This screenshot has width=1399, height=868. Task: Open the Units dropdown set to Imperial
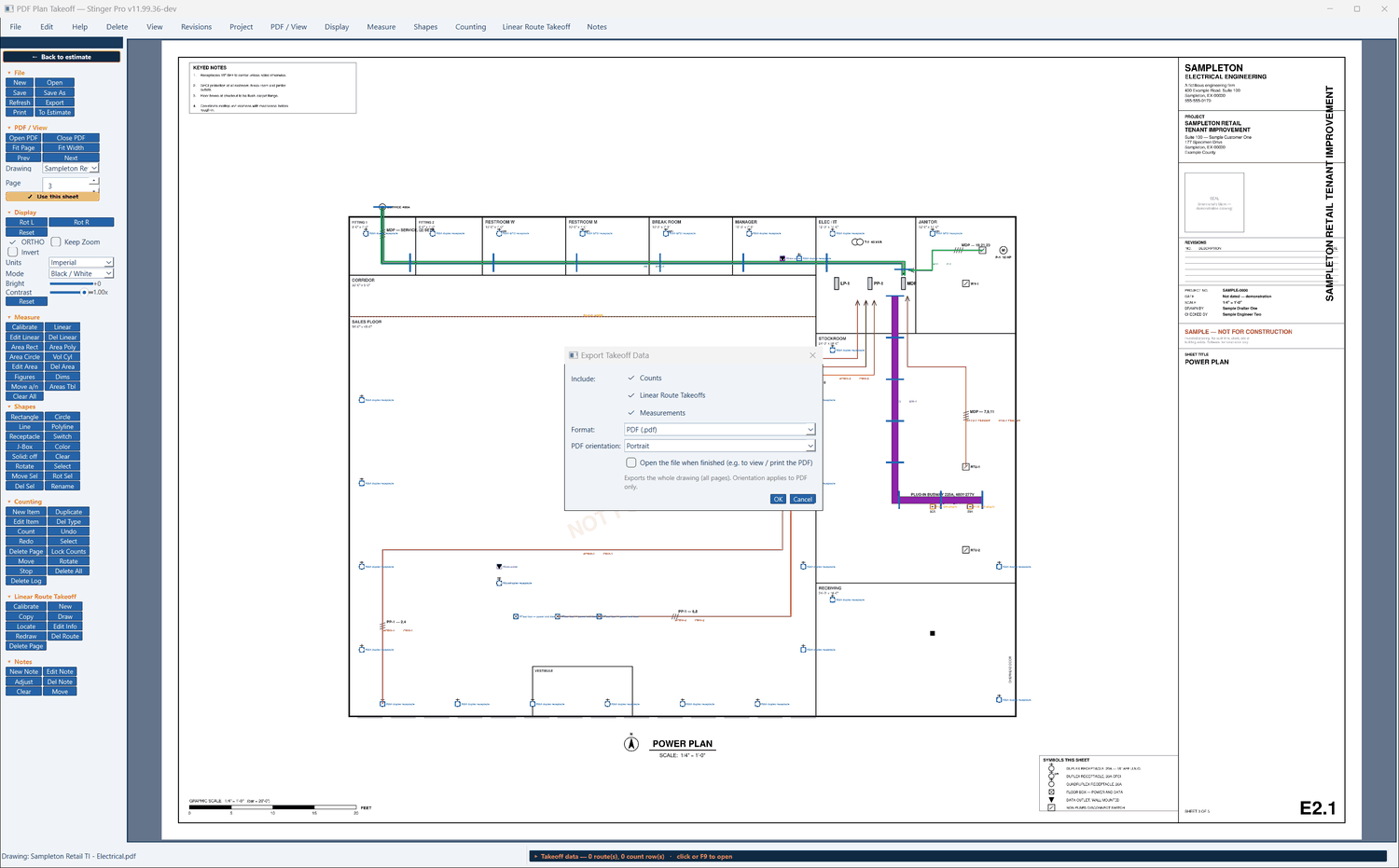point(81,263)
